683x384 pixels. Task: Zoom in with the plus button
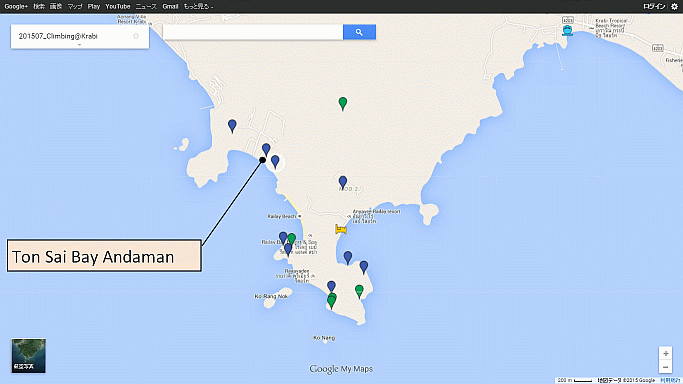[x=666, y=354]
